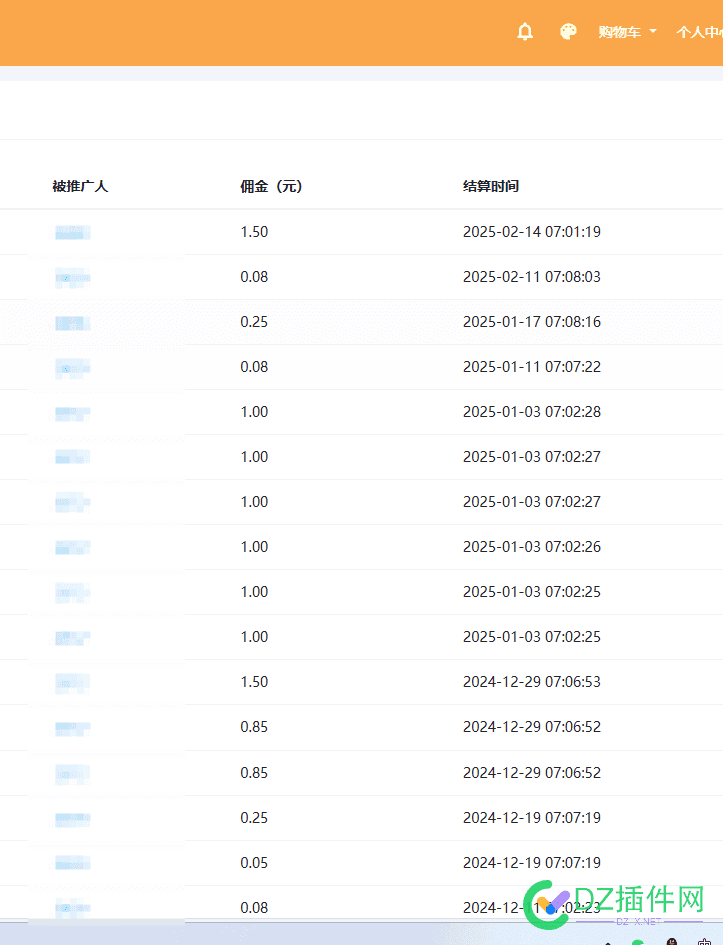Click 1.00 commission in 07:02:26 row
This screenshot has width=723, height=945.
pyautogui.click(x=254, y=547)
